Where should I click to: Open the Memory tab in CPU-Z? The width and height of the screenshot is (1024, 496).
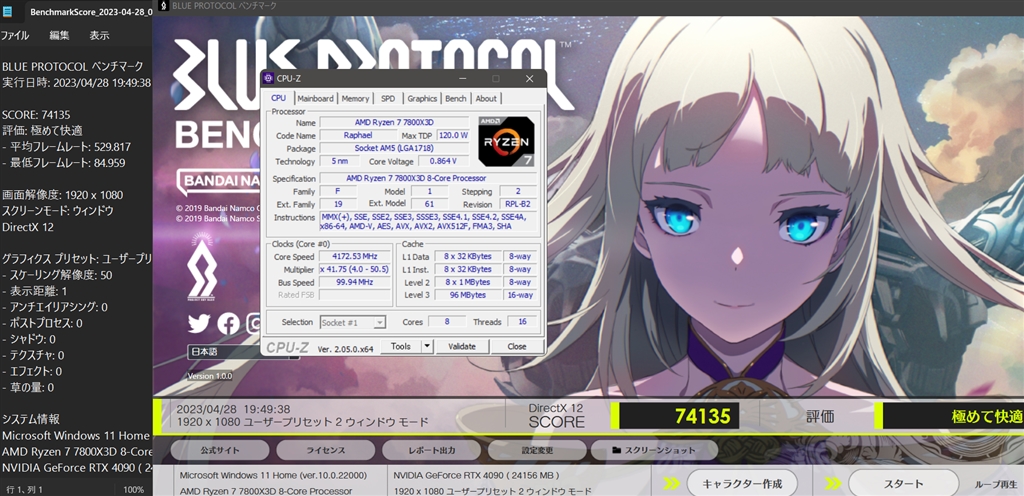click(355, 99)
